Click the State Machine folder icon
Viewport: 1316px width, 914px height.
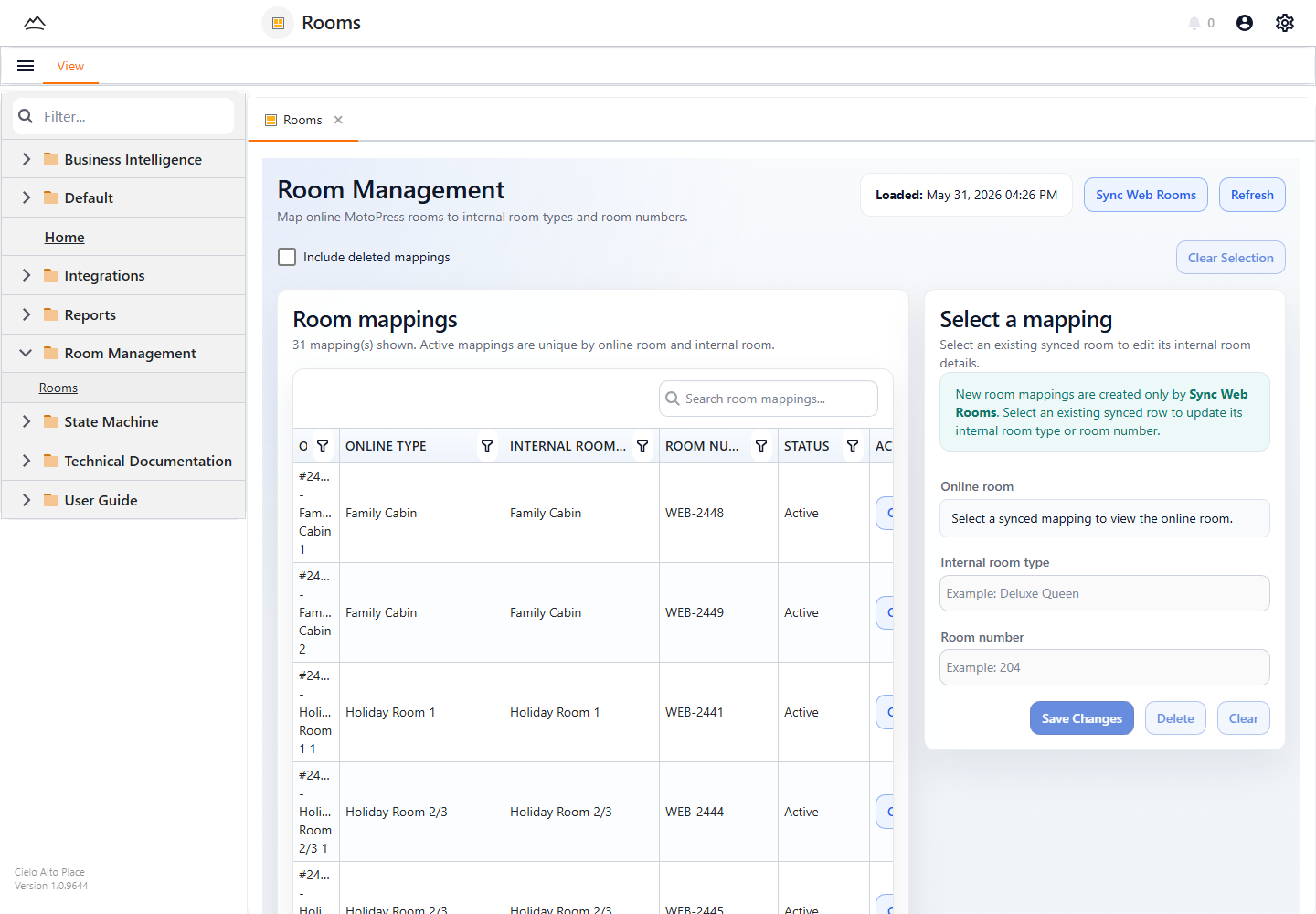pos(51,421)
